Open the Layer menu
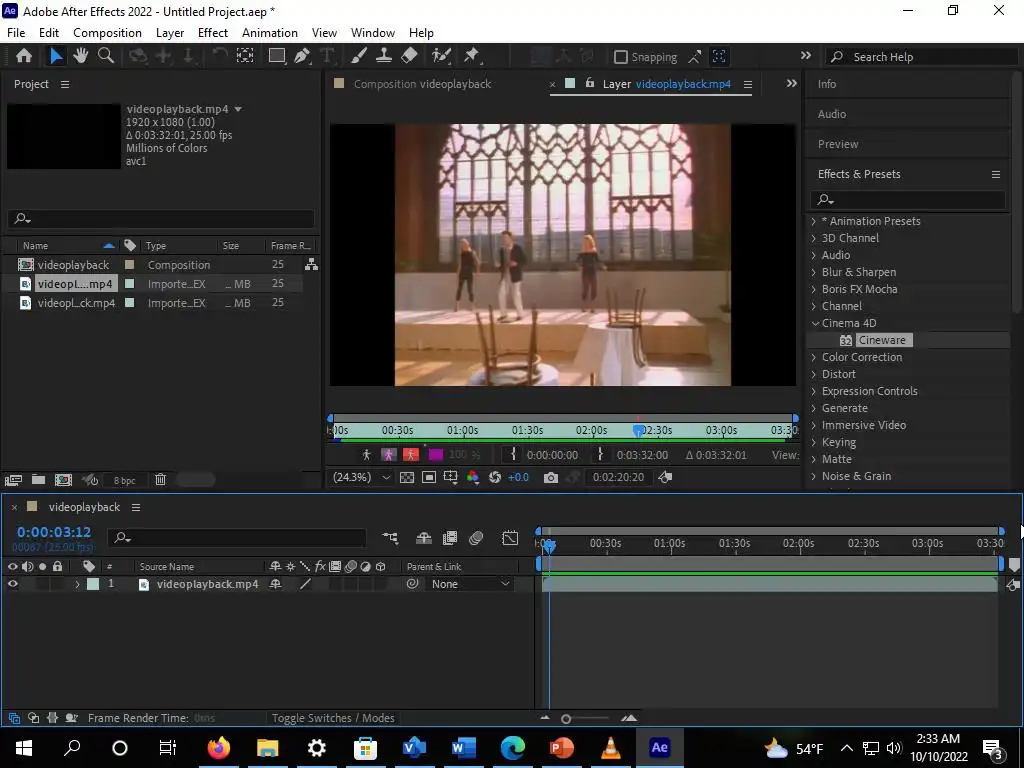The image size is (1024, 768). (170, 33)
